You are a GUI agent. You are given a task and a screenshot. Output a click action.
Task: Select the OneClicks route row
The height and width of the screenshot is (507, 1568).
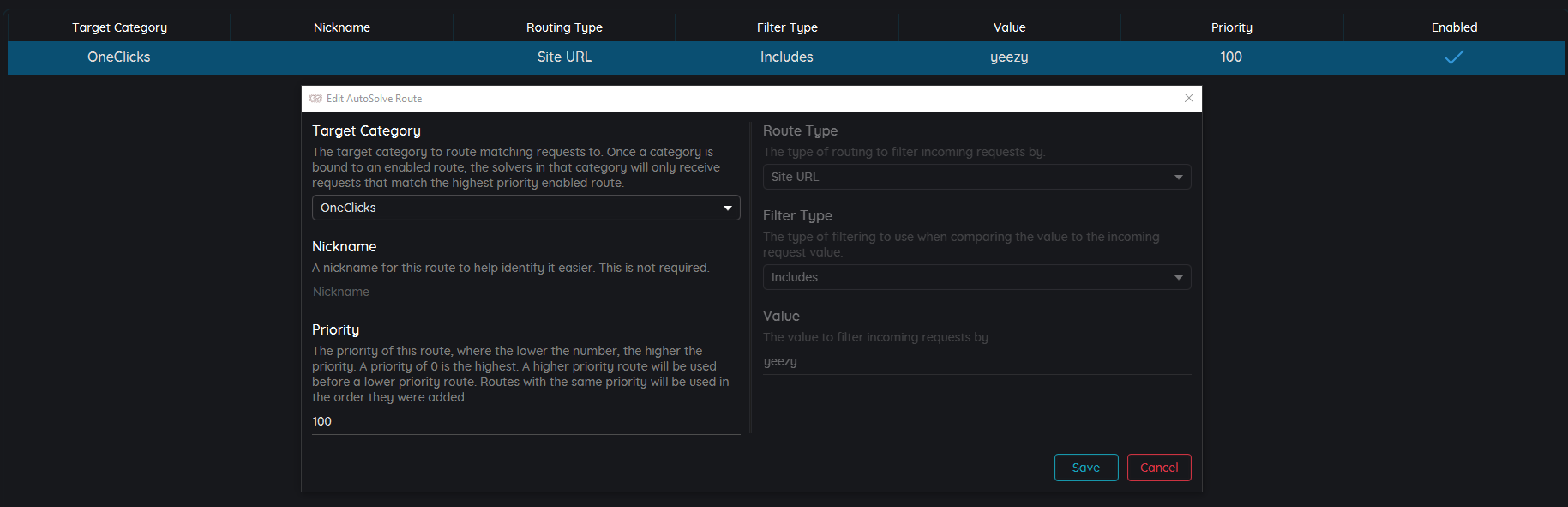click(119, 57)
